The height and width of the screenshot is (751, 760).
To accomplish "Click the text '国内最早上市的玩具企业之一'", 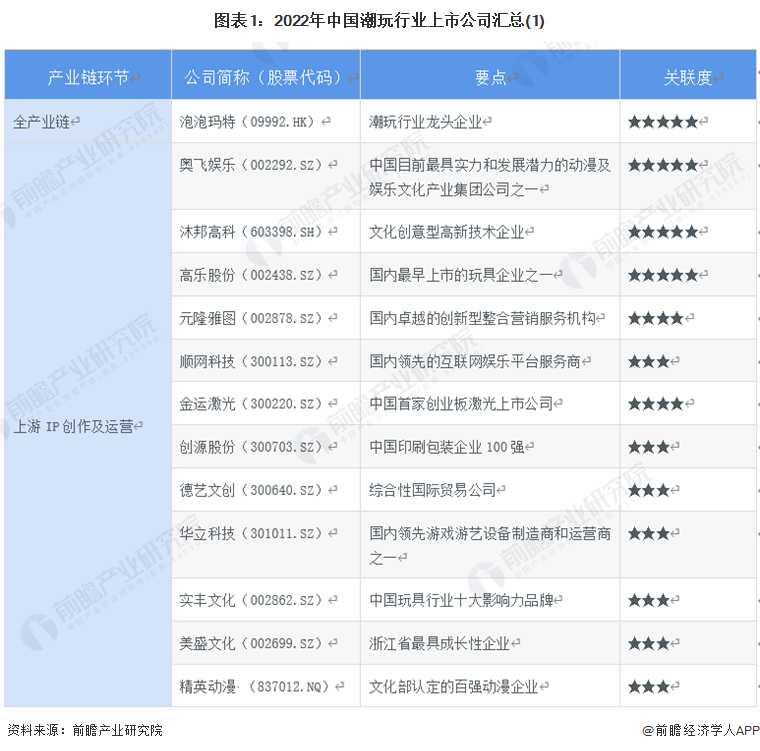I will [461, 275].
